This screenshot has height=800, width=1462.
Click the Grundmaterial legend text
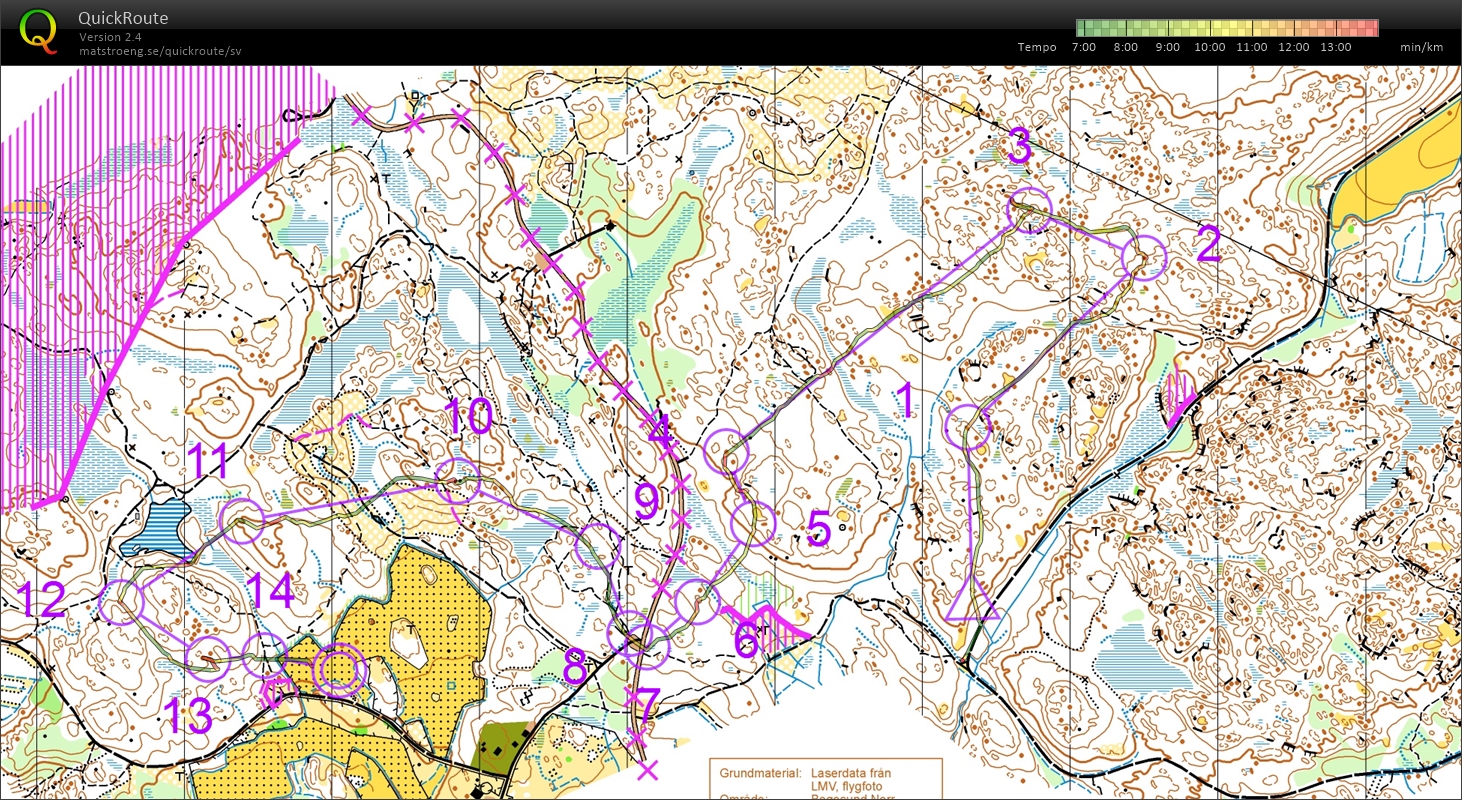pyautogui.click(x=761, y=773)
